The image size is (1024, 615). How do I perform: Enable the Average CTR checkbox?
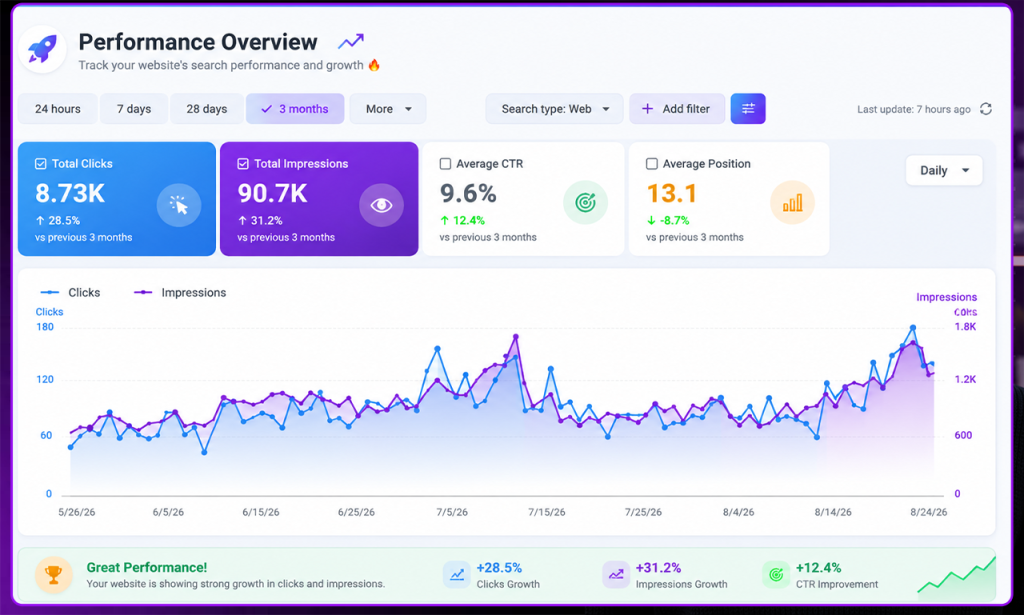click(x=445, y=164)
